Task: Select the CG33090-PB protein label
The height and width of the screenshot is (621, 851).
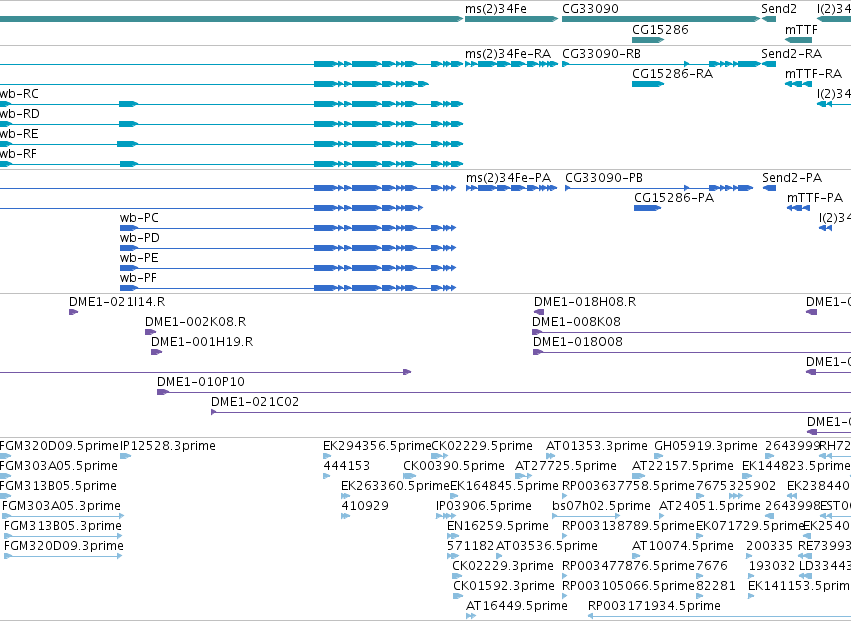Action: [604, 178]
